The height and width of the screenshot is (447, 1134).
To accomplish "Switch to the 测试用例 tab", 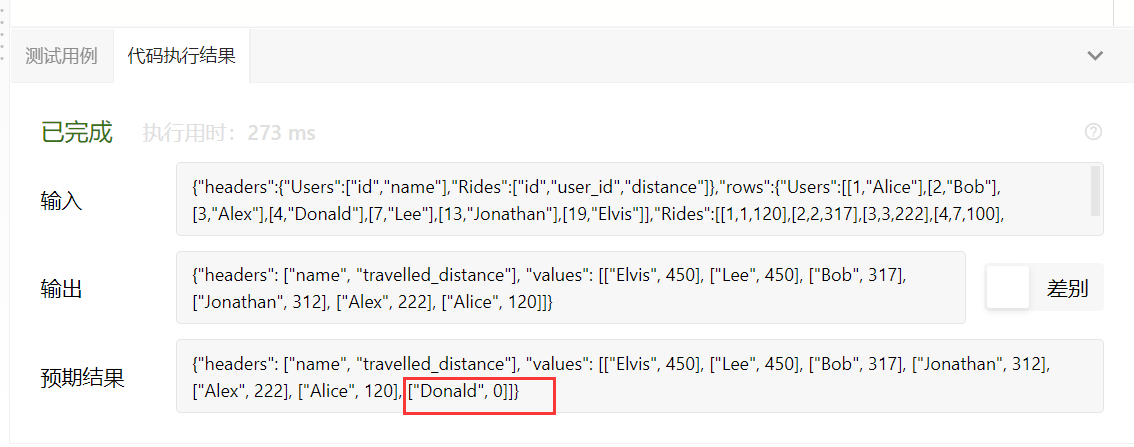I will coord(61,56).
